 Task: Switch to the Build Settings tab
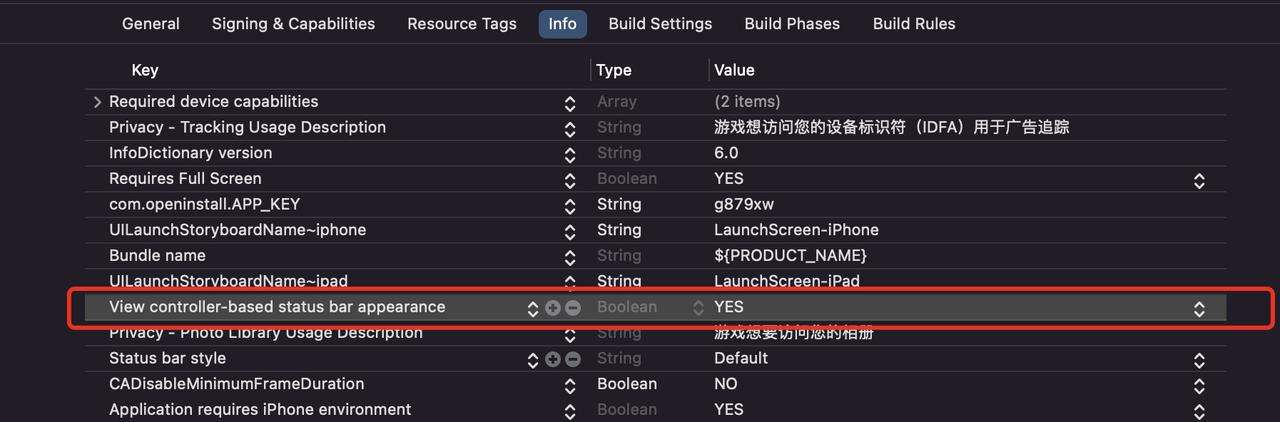point(660,24)
